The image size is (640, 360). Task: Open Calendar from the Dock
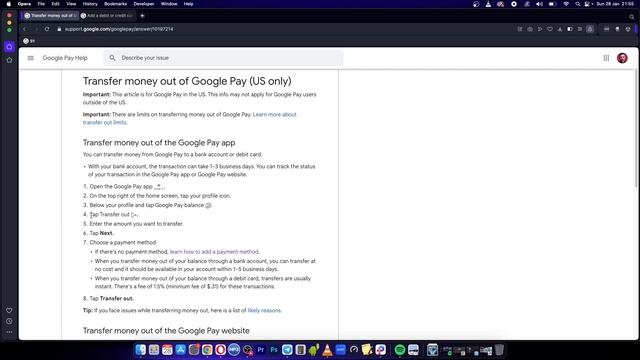tap(167, 350)
